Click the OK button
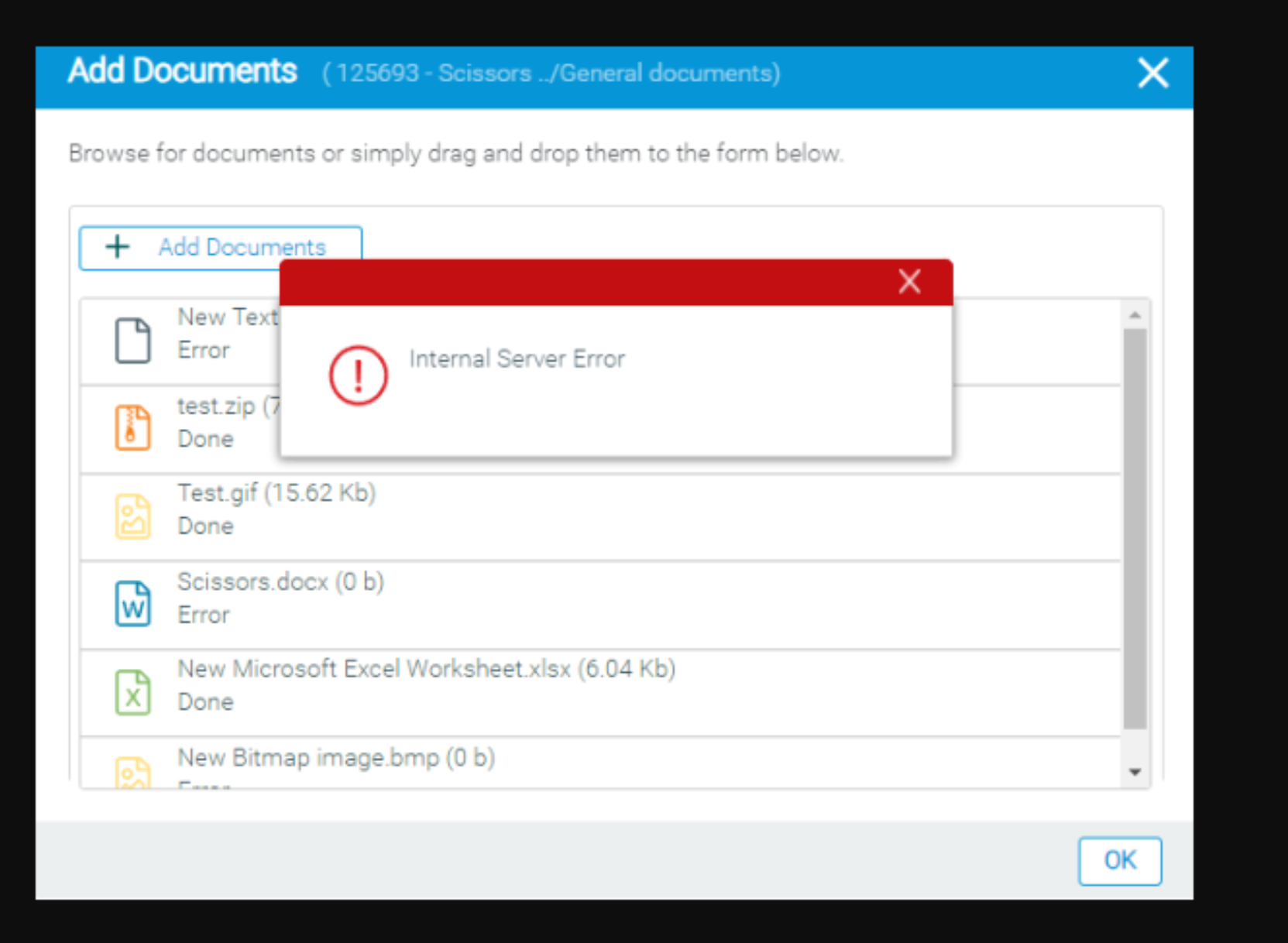 [x=1119, y=861]
